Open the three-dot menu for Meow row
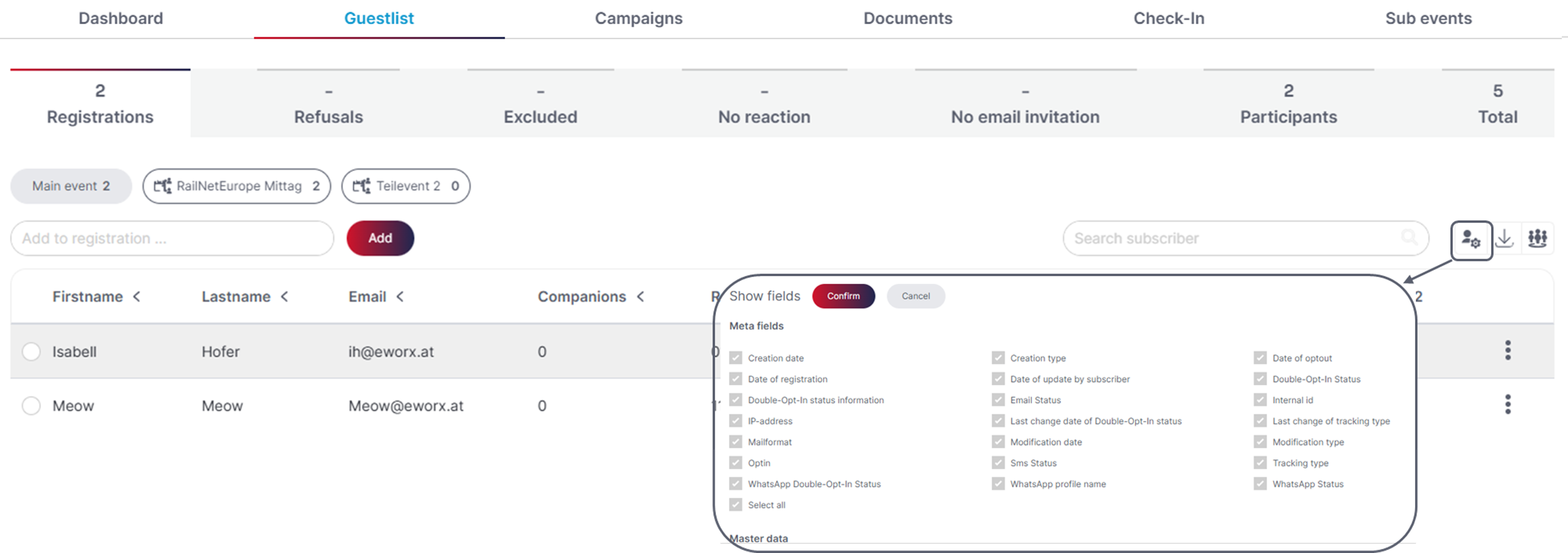This screenshot has height=553, width=1568. point(1508,404)
